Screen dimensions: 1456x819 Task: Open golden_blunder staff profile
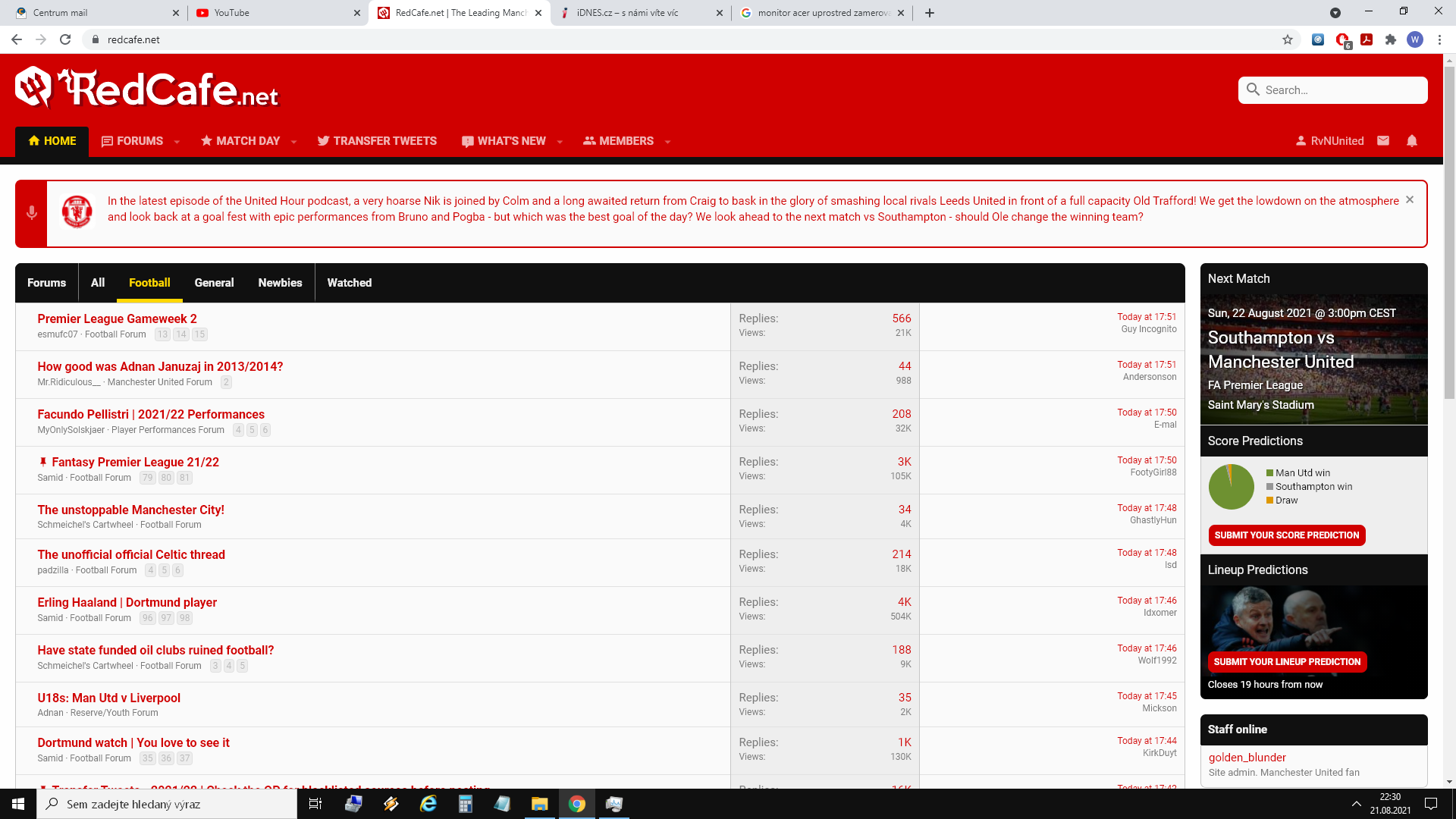1247,758
